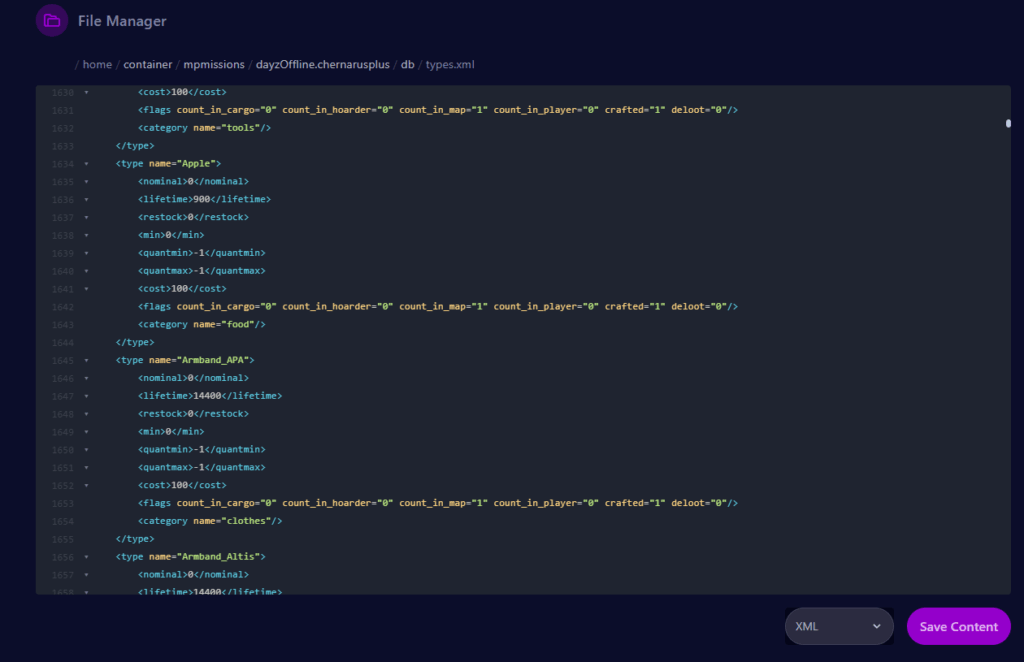1024x662 pixels.
Task: Open the dayzOffline.chernarusplus breadcrumb entry
Action: pos(321,64)
